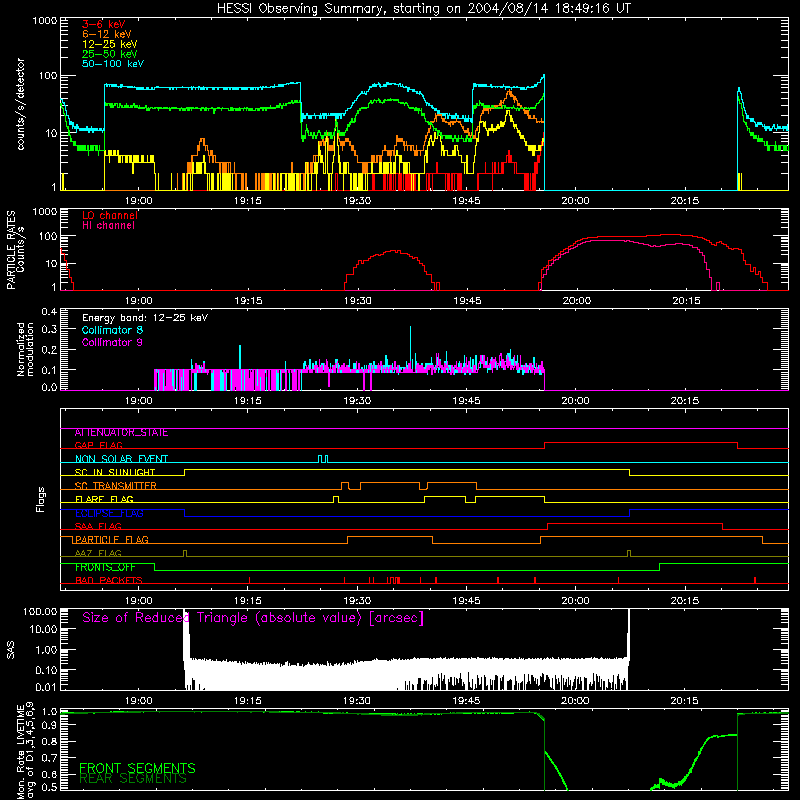
Task: Click the LO channel legend entry
Action: click(110, 215)
